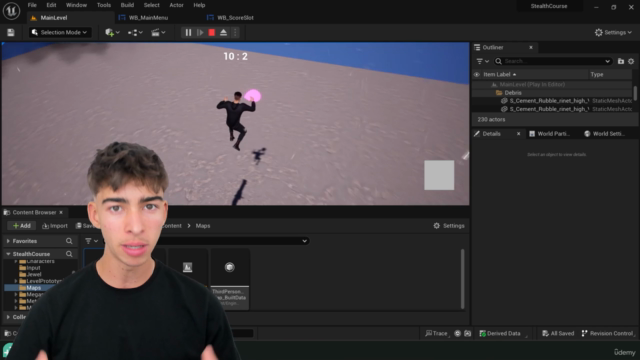640x360 pixels.
Task: Open the toolbar Settings dropdown
Action: pos(613,32)
